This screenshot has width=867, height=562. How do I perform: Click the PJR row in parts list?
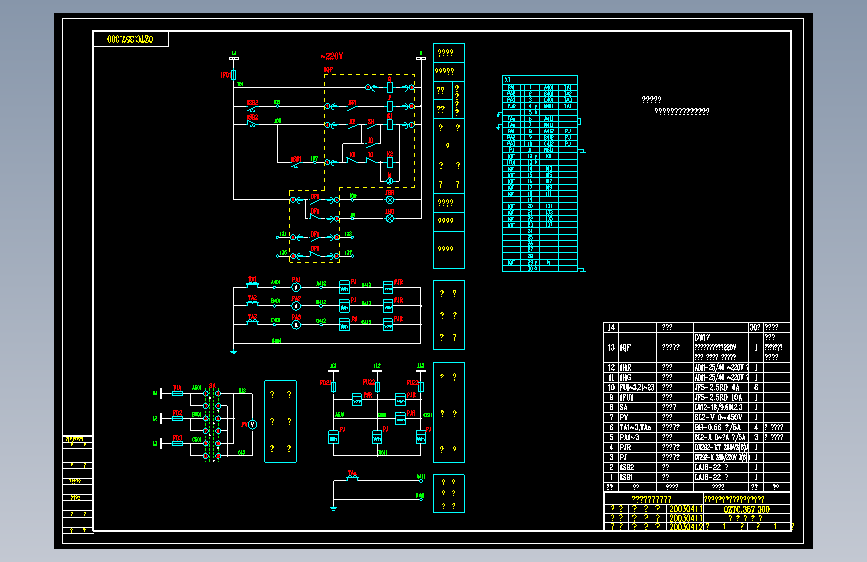coord(697,447)
